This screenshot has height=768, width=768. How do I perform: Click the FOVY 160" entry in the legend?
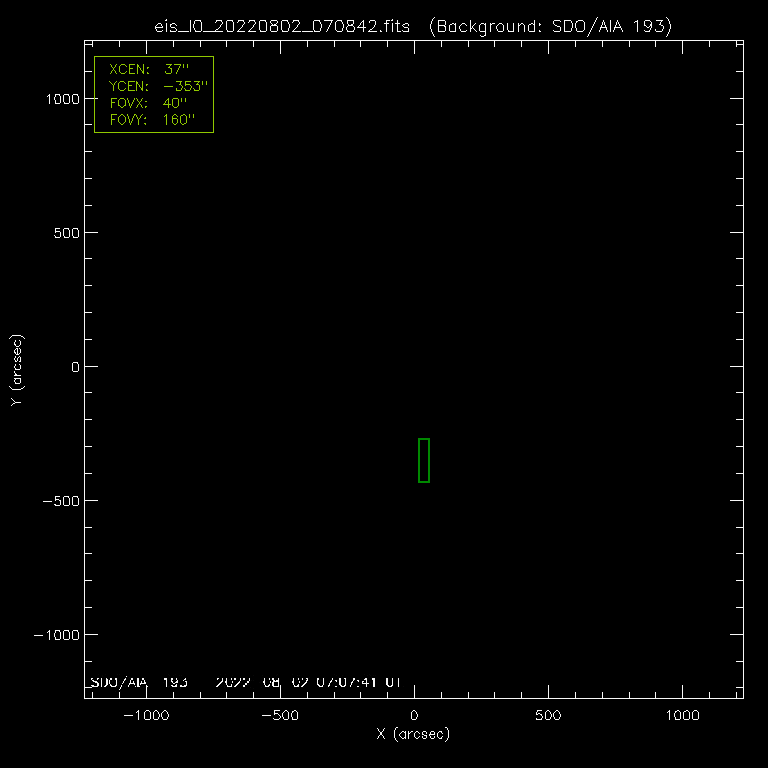point(150,120)
